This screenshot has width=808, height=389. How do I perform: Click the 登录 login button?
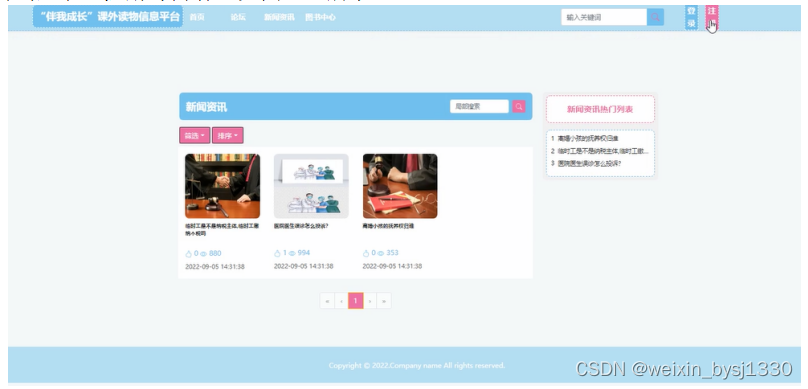coord(692,18)
